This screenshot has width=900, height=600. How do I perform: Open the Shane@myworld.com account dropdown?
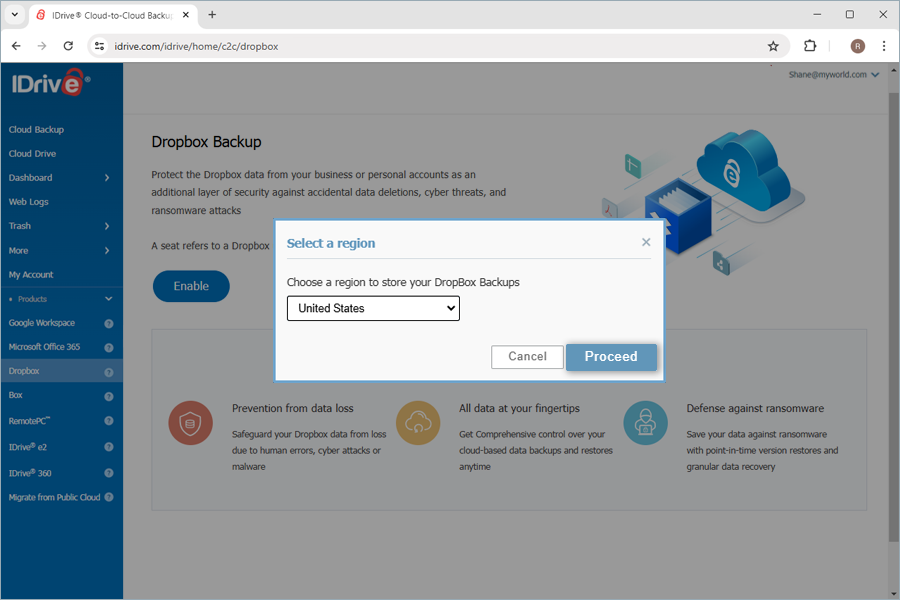[833, 75]
